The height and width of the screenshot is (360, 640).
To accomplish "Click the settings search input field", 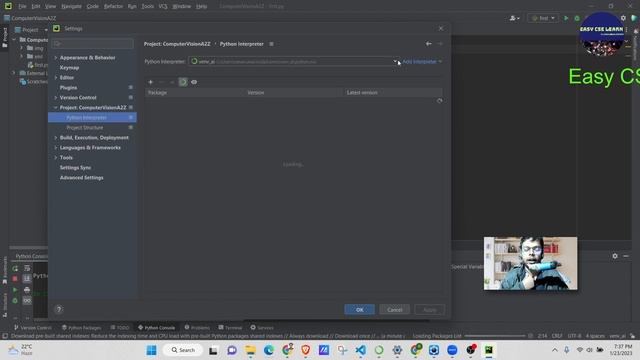I will click(93, 44).
